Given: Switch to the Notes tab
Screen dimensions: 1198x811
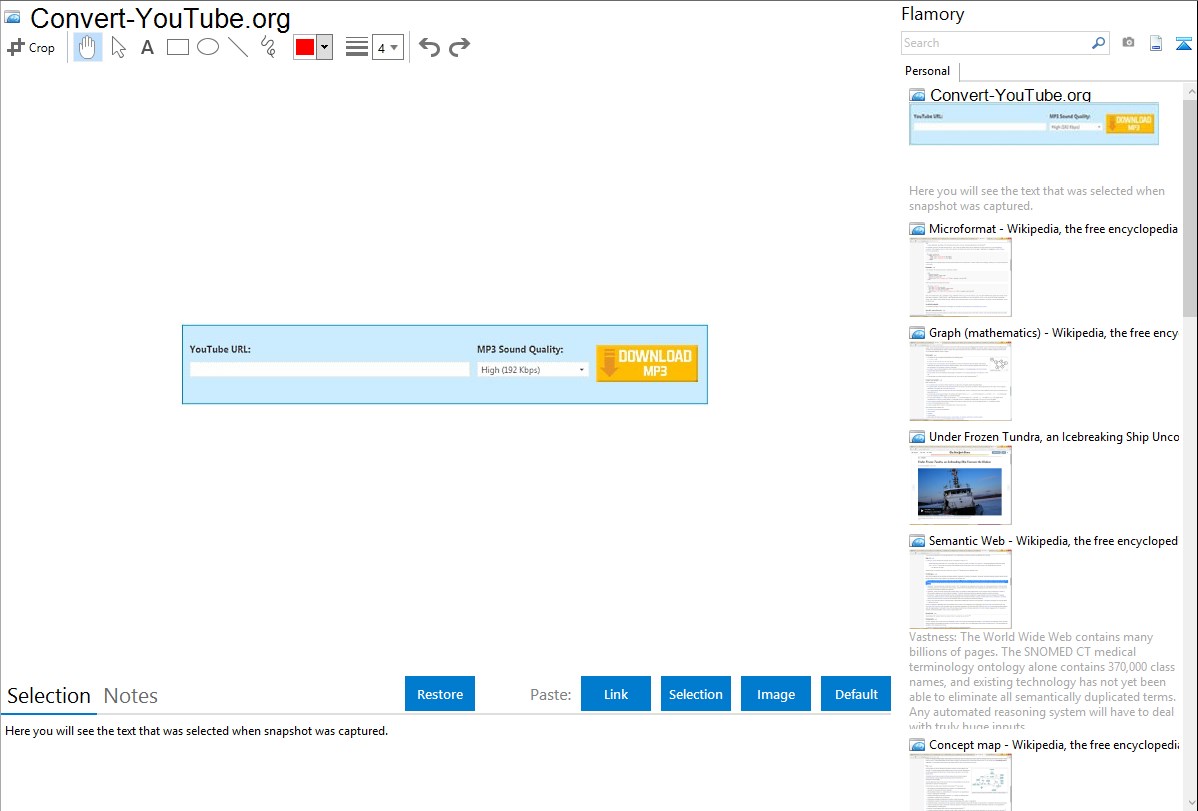Looking at the screenshot, I should click(131, 696).
